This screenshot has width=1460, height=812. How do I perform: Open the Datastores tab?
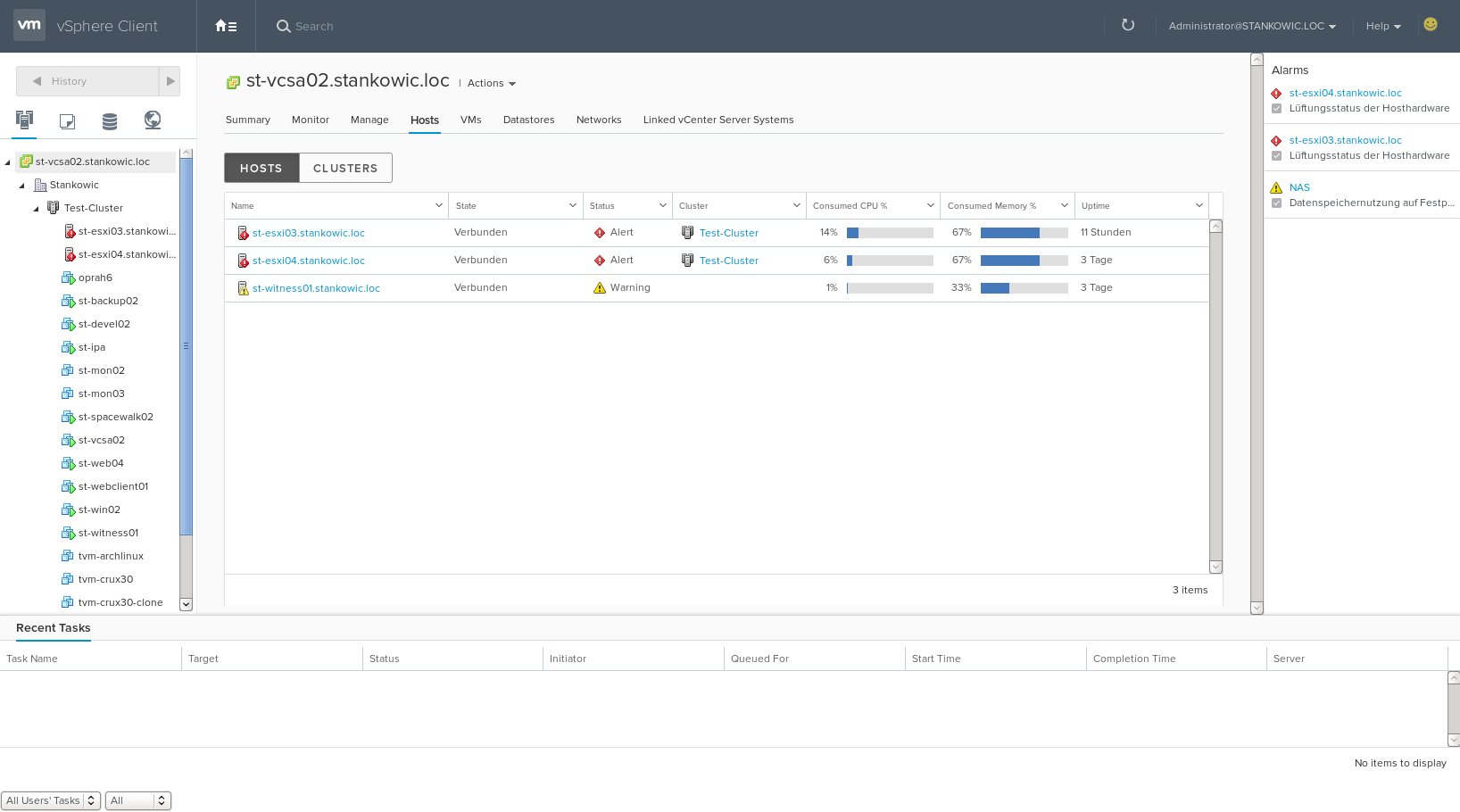pyautogui.click(x=529, y=120)
